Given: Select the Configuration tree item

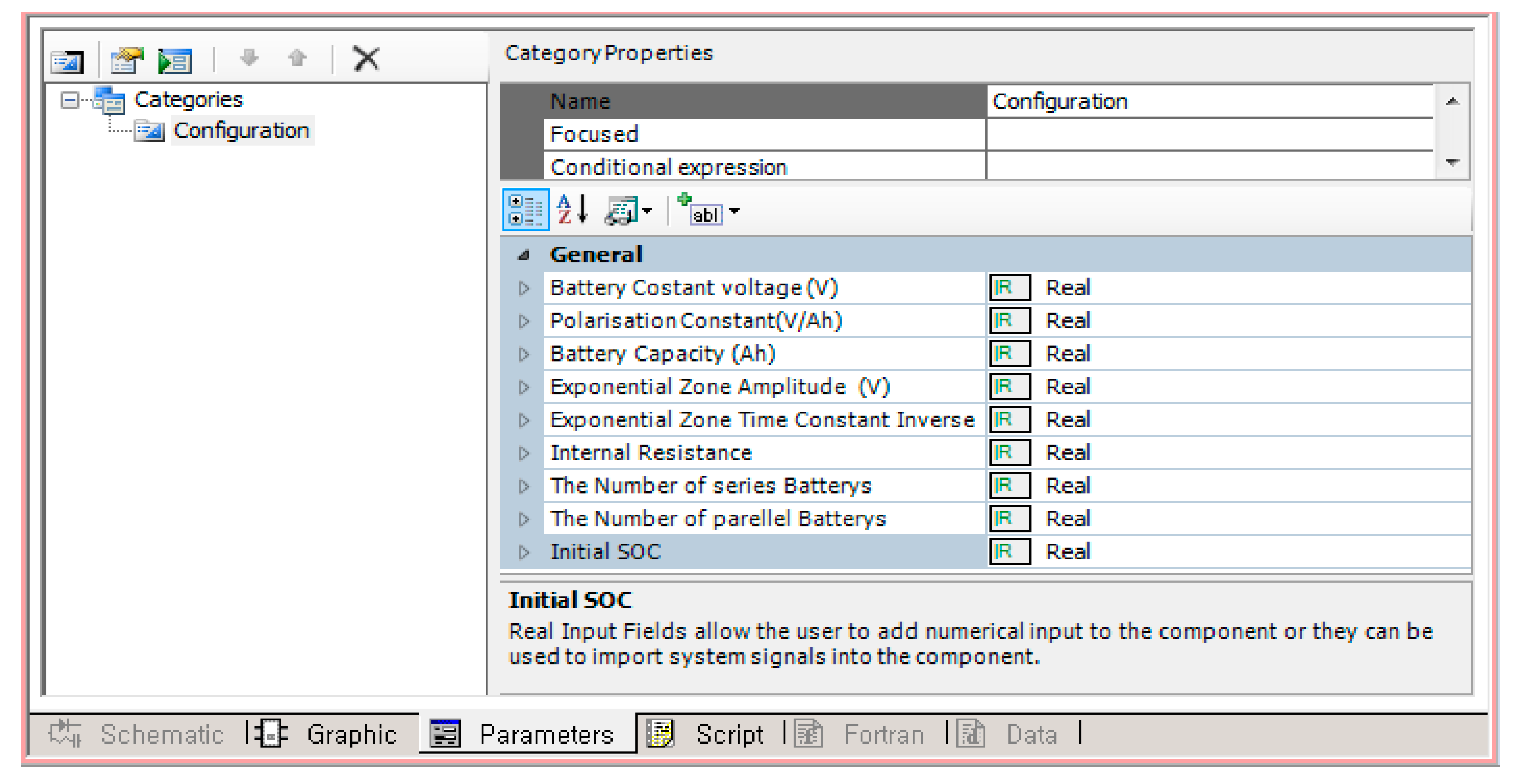Looking at the screenshot, I should [x=241, y=131].
